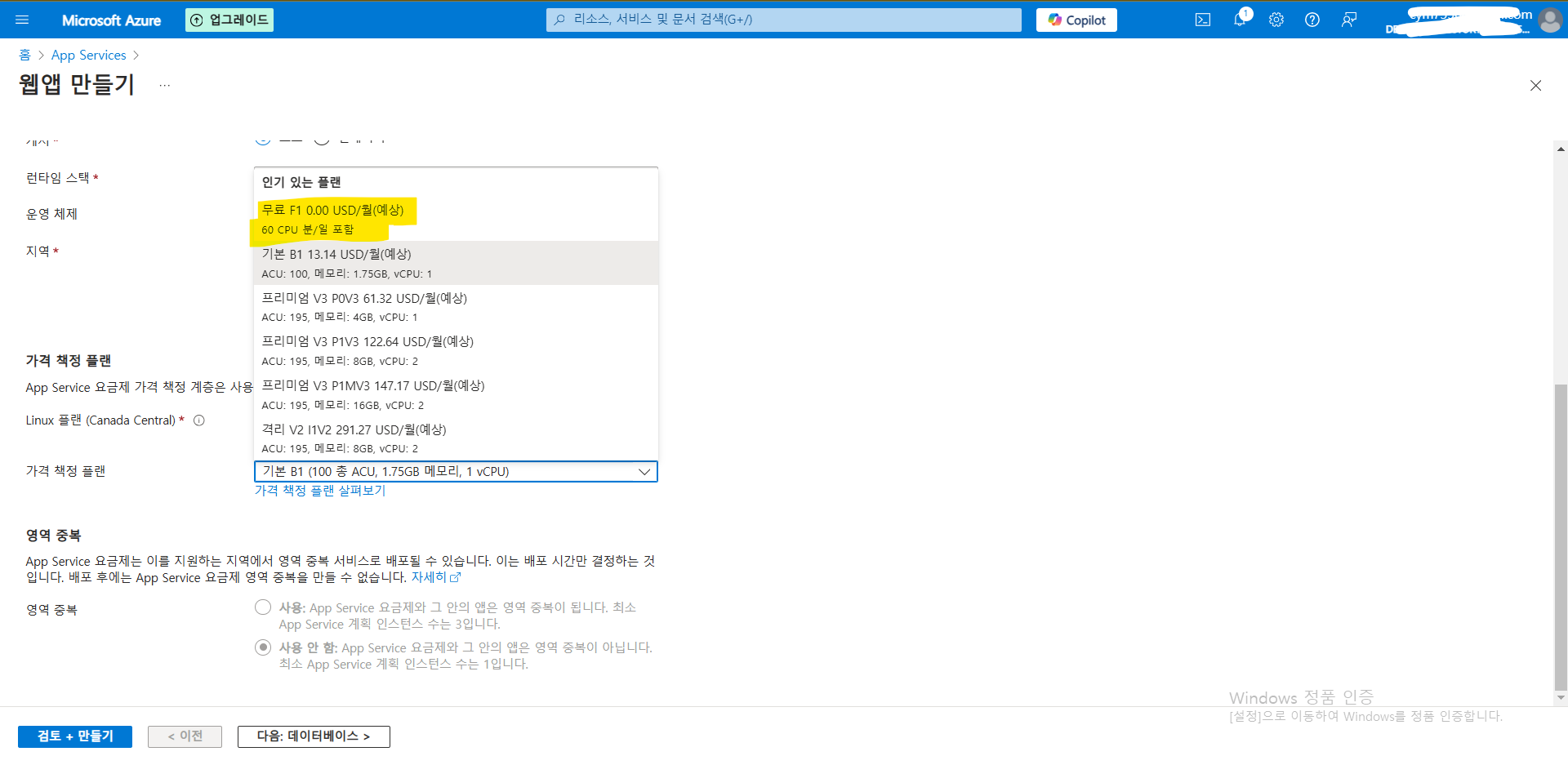Click the user account avatar

[x=1550, y=20]
